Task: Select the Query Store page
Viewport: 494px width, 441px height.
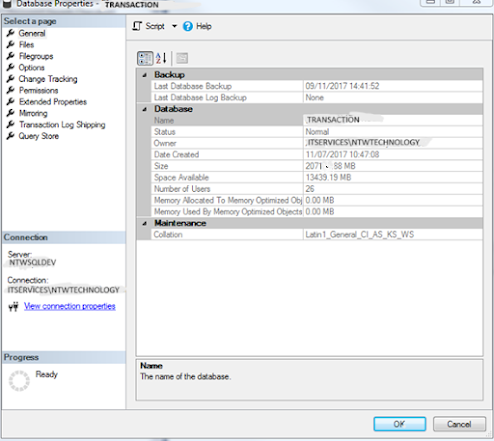Action: coord(39,136)
